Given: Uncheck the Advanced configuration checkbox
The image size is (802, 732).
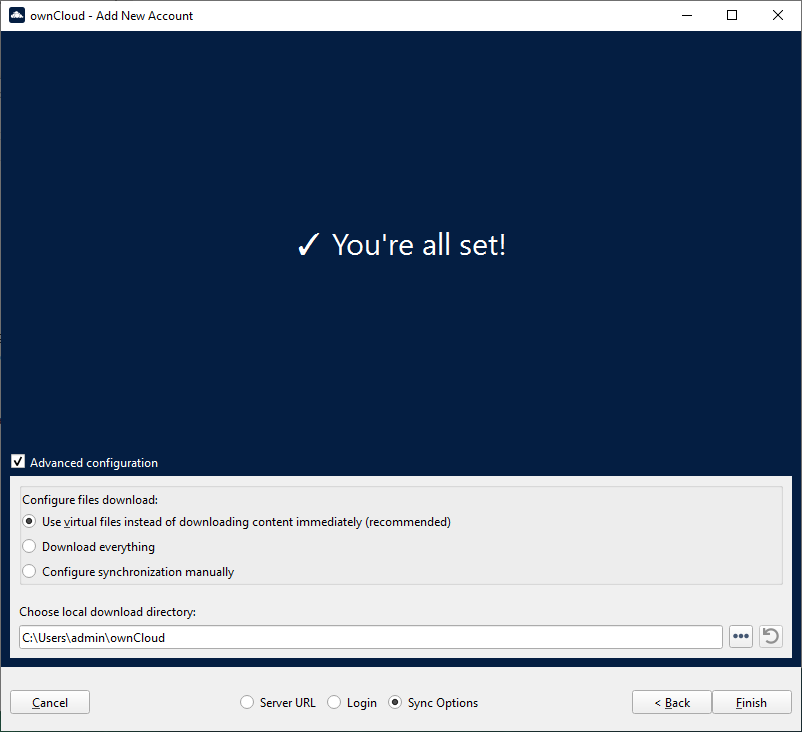Looking at the screenshot, I should pyautogui.click(x=18, y=462).
